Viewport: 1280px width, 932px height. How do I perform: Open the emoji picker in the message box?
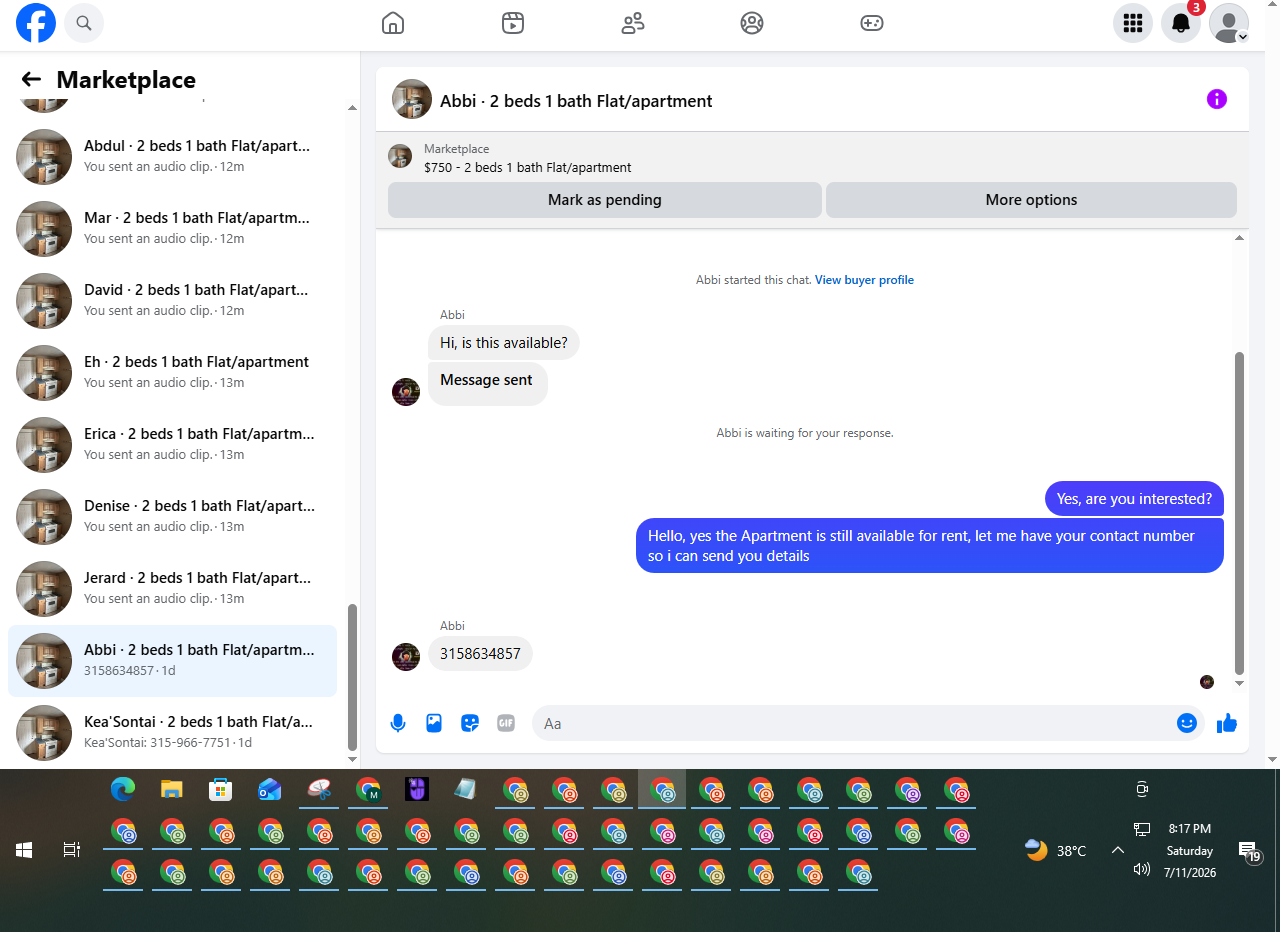[1187, 723]
